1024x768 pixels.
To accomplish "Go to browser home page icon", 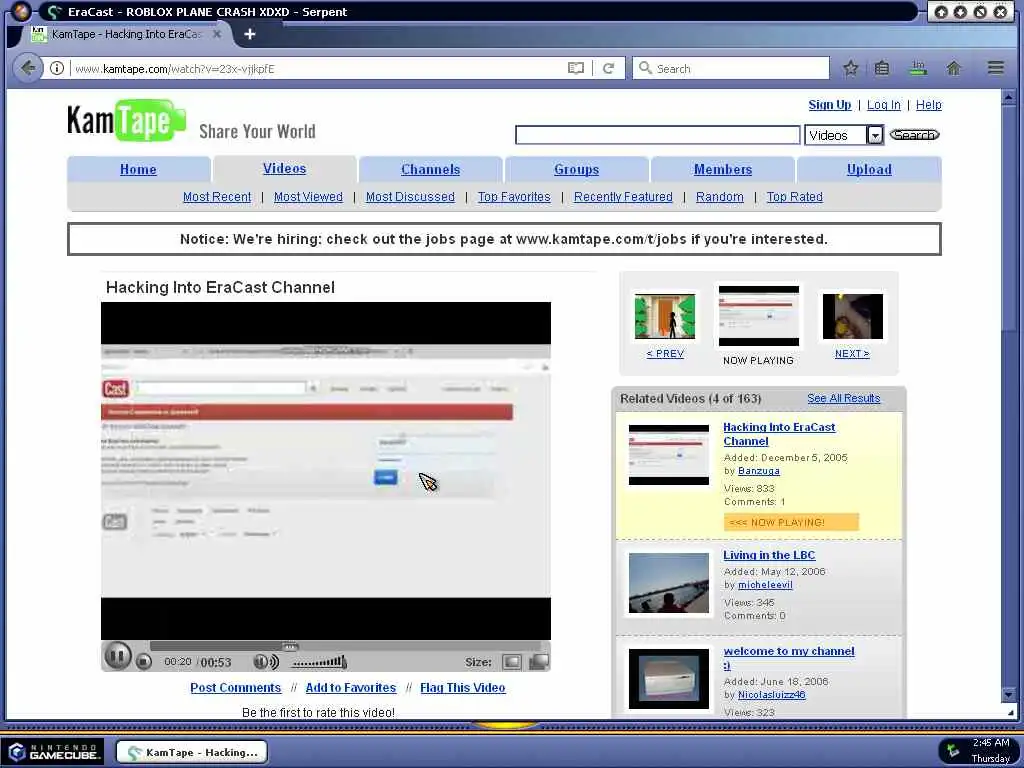I will point(953,68).
